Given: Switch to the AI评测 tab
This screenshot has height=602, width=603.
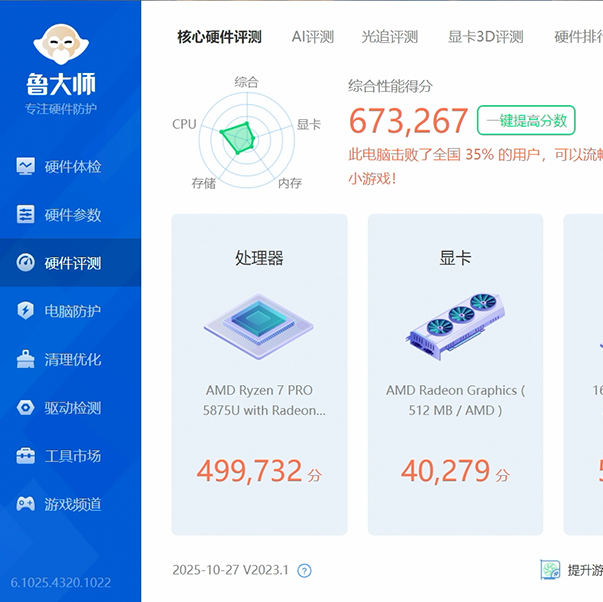Looking at the screenshot, I should click(312, 37).
